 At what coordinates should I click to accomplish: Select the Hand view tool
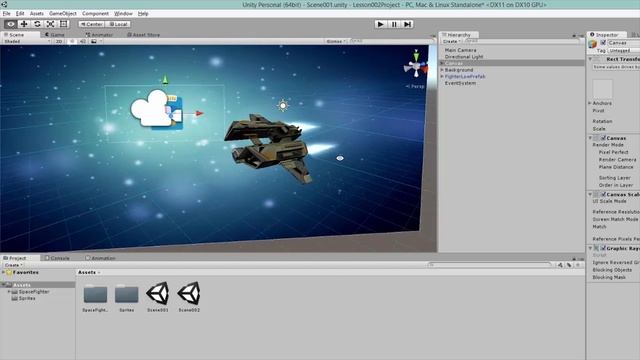coord(11,24)
